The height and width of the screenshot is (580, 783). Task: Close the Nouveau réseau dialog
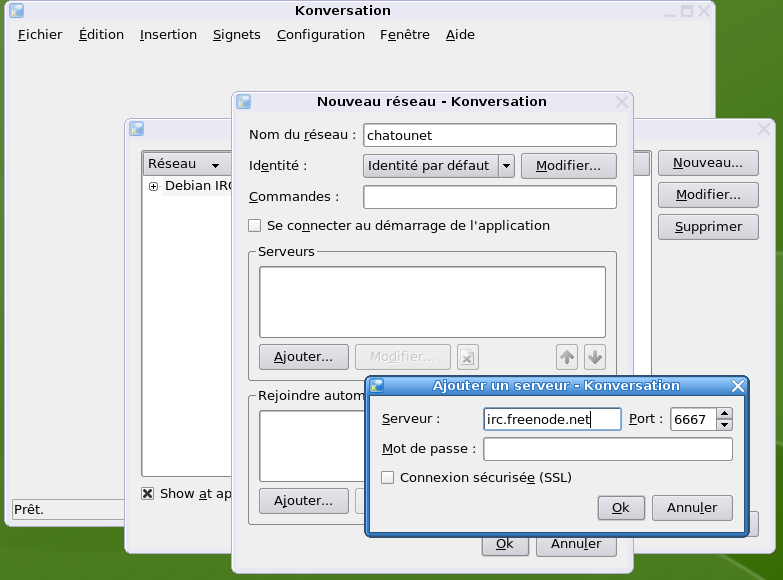click(x=622, y=102)
